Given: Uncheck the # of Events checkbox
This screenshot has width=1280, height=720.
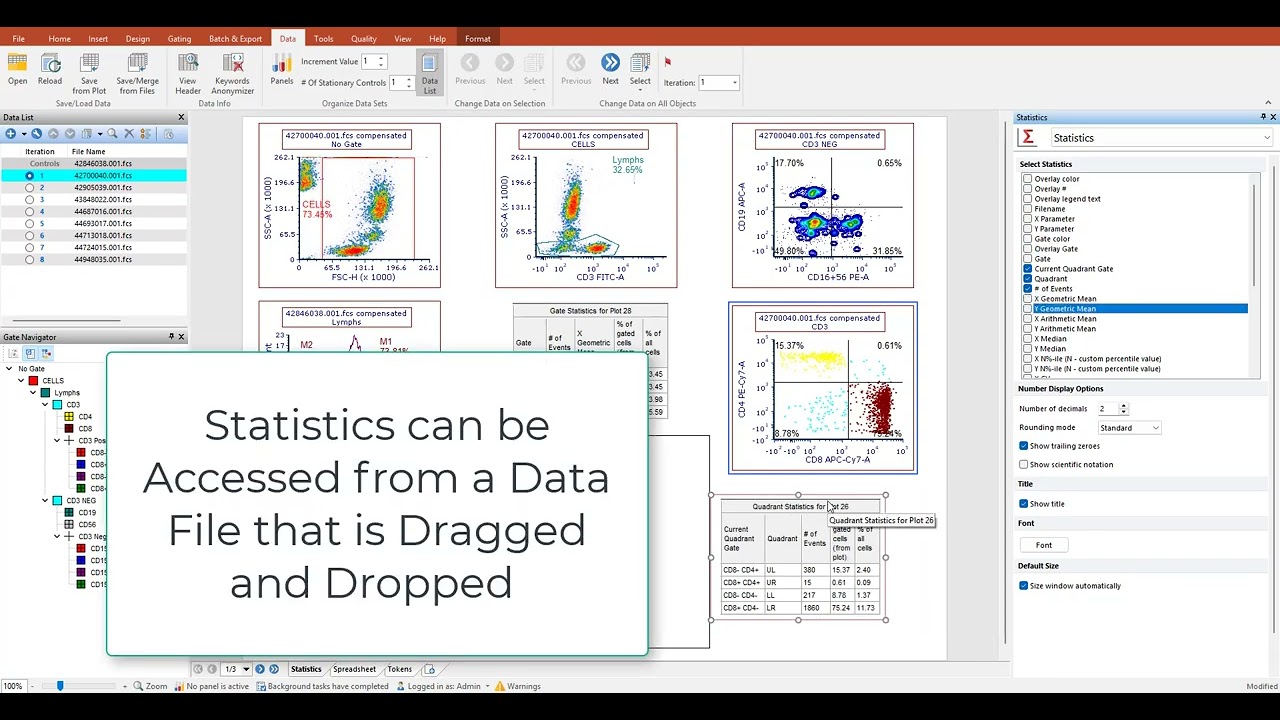Looking at the screenshot, I should click(1027, 289).
